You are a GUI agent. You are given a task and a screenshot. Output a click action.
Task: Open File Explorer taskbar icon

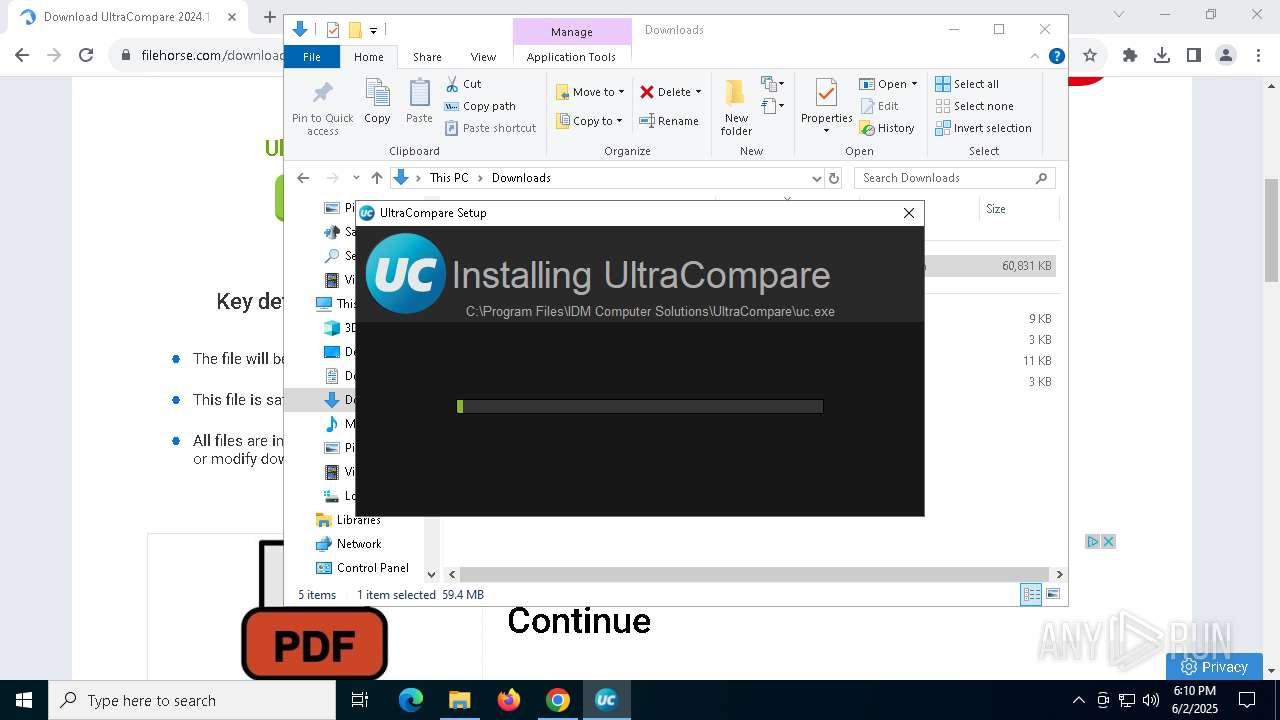460,700
